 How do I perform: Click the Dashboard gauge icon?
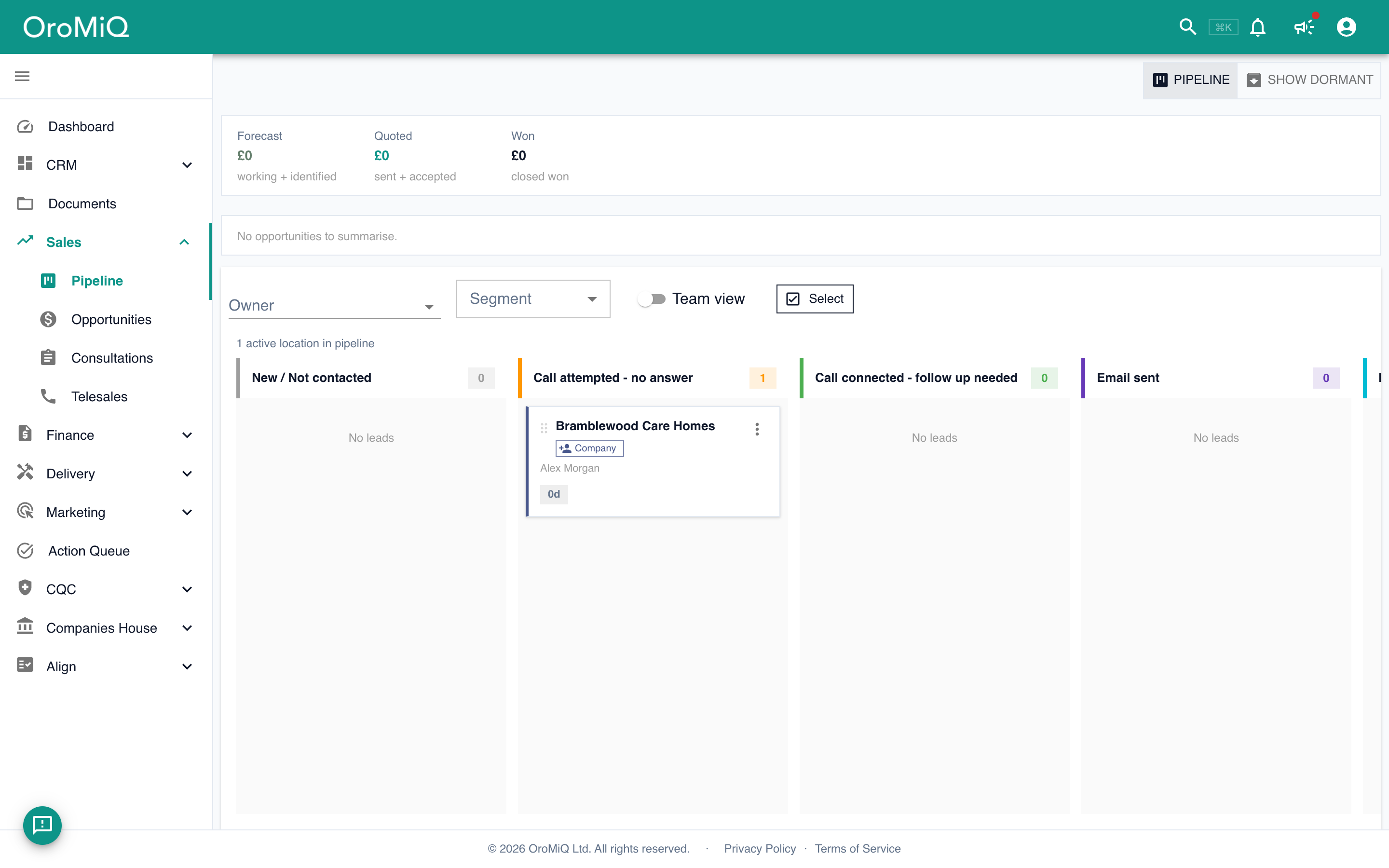(25, 126)
